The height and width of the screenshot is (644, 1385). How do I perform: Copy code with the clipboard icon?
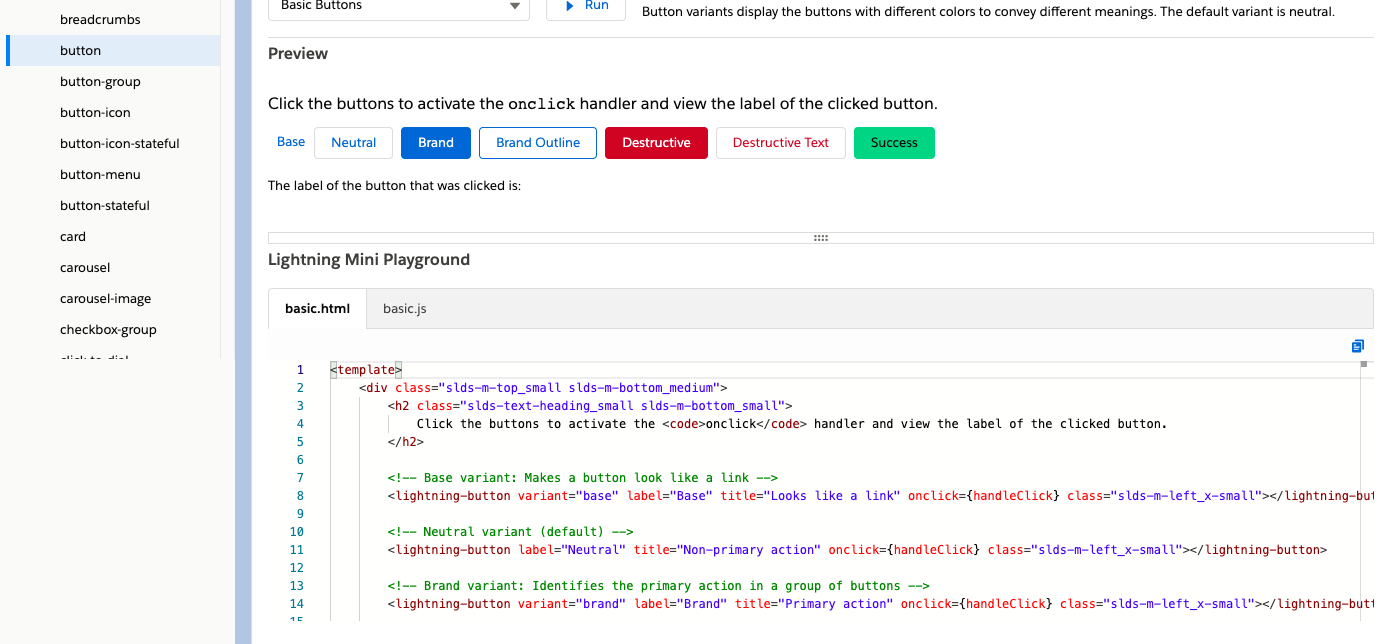[x=1357, y=346]
